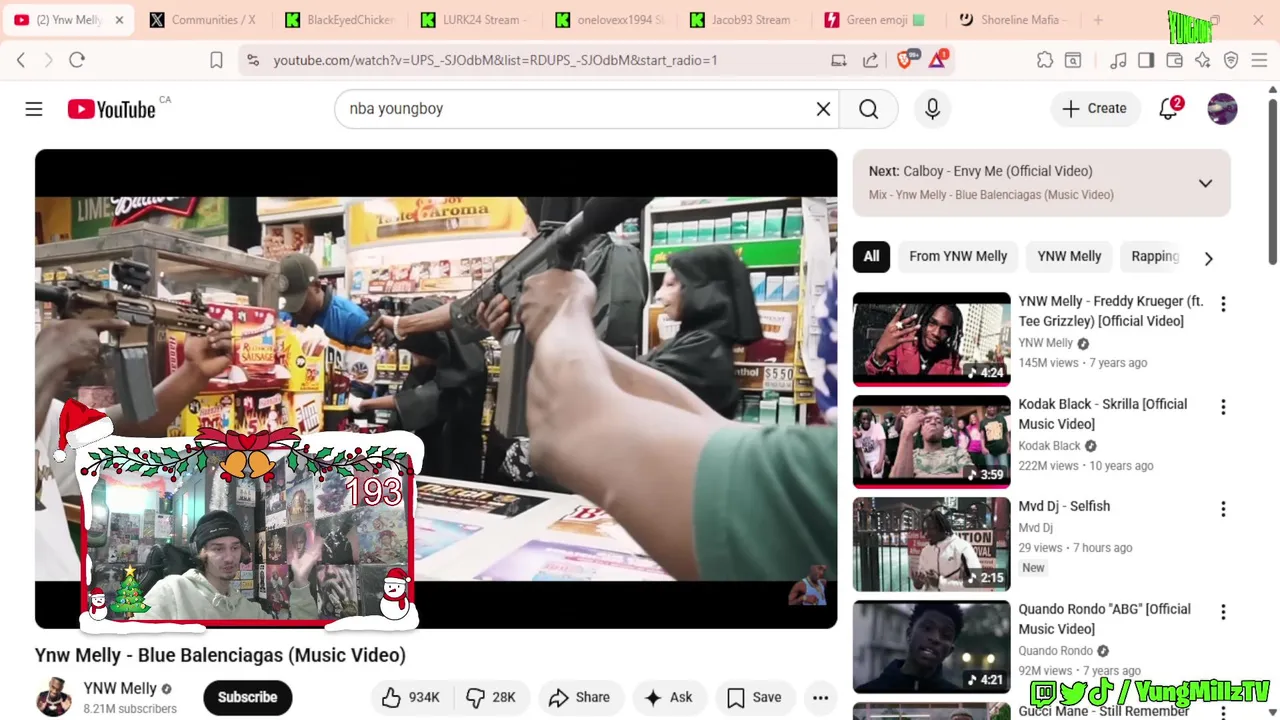The image size is (1280, 720).
Task: Clear the search box with X
Action: click(823, 109)
